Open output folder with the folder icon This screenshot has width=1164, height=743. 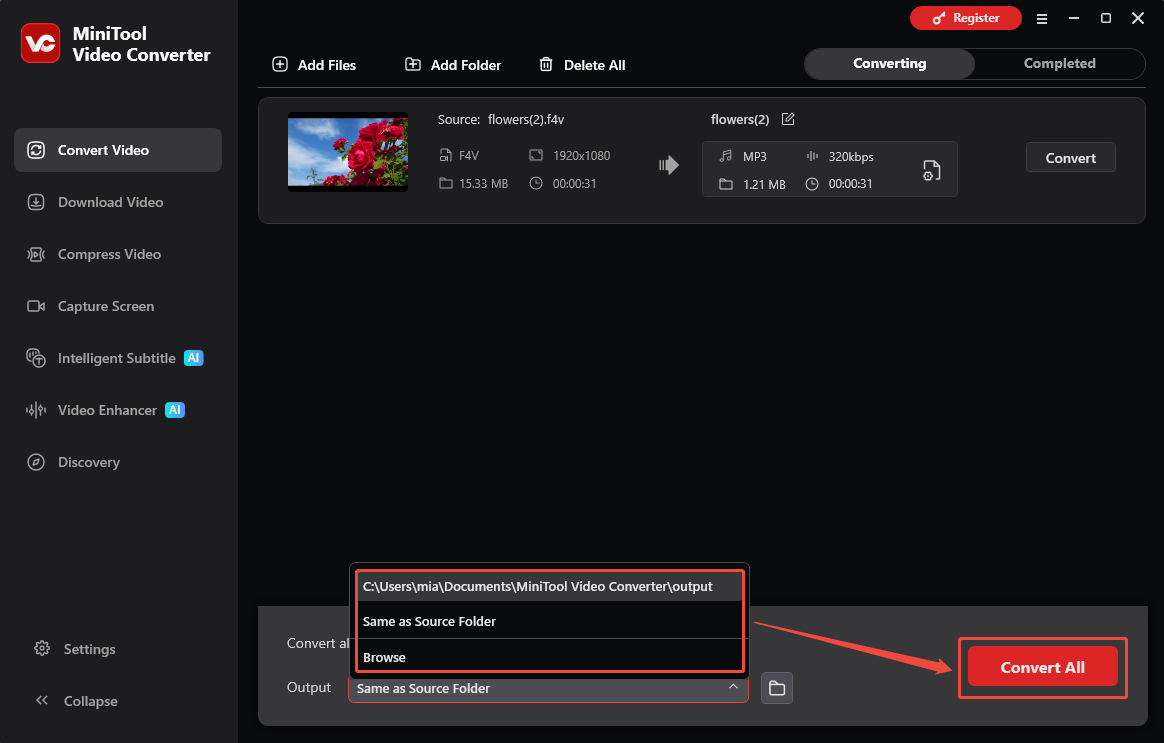776,688
